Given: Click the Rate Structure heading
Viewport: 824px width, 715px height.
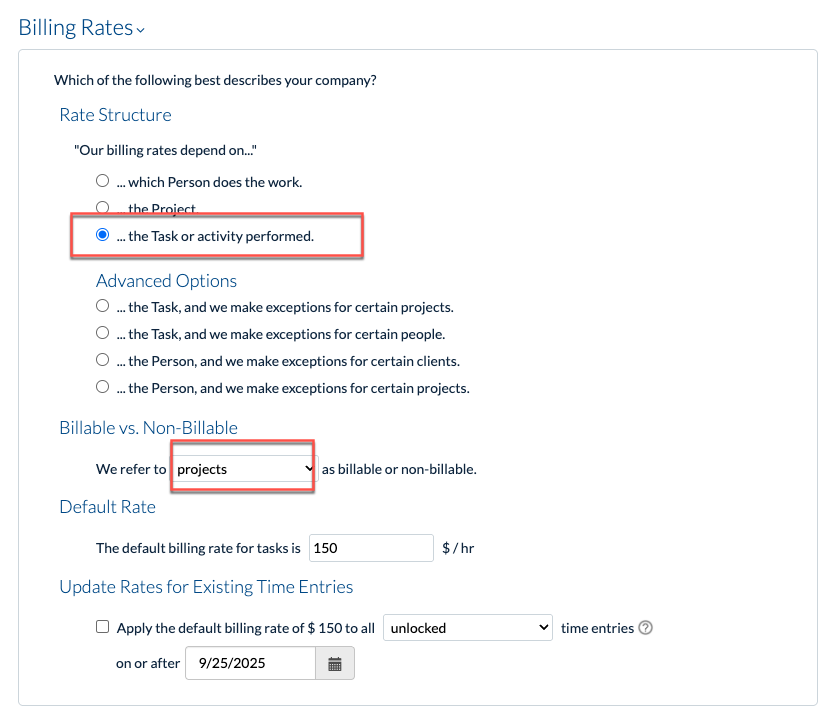Looking at the screenshot, I should click(115, 114).
